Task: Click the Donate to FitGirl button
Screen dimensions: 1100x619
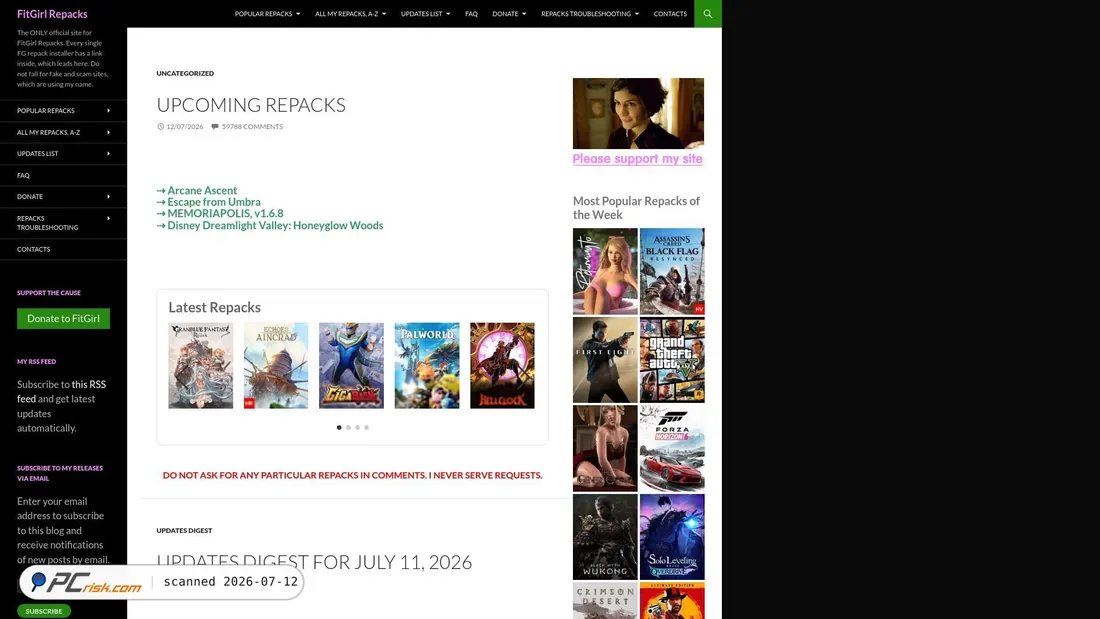Action: pos(63,319)
